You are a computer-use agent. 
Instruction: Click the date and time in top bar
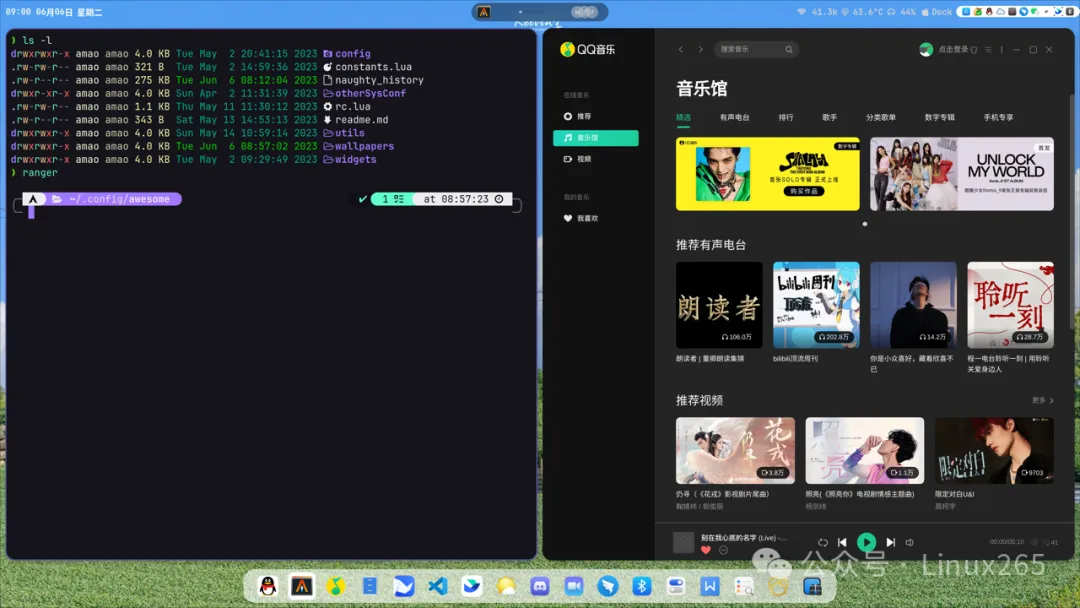click(54, 12)
